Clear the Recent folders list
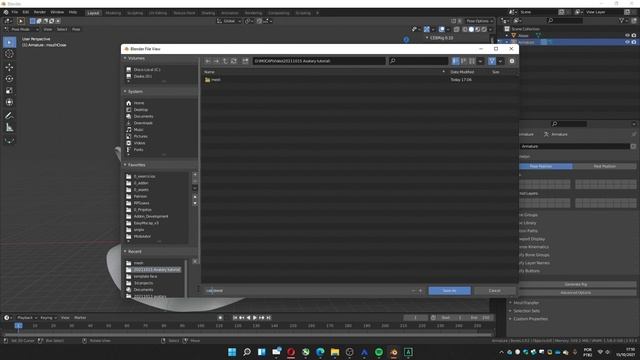 [195, 261]
